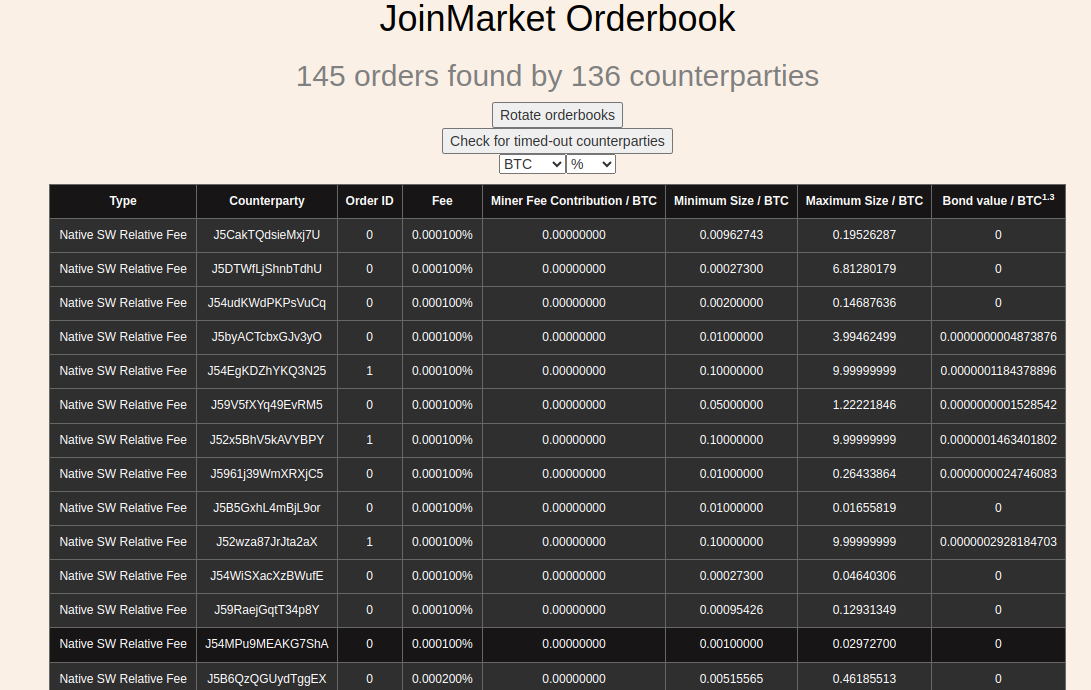Click the JoinMarket Orderbook heading
The width and height of the screenshot is (1091, 690).
[557, 19]
